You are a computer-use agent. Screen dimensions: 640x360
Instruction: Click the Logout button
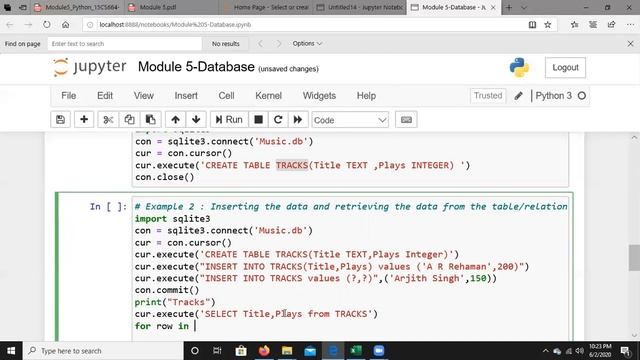(565, 67)
